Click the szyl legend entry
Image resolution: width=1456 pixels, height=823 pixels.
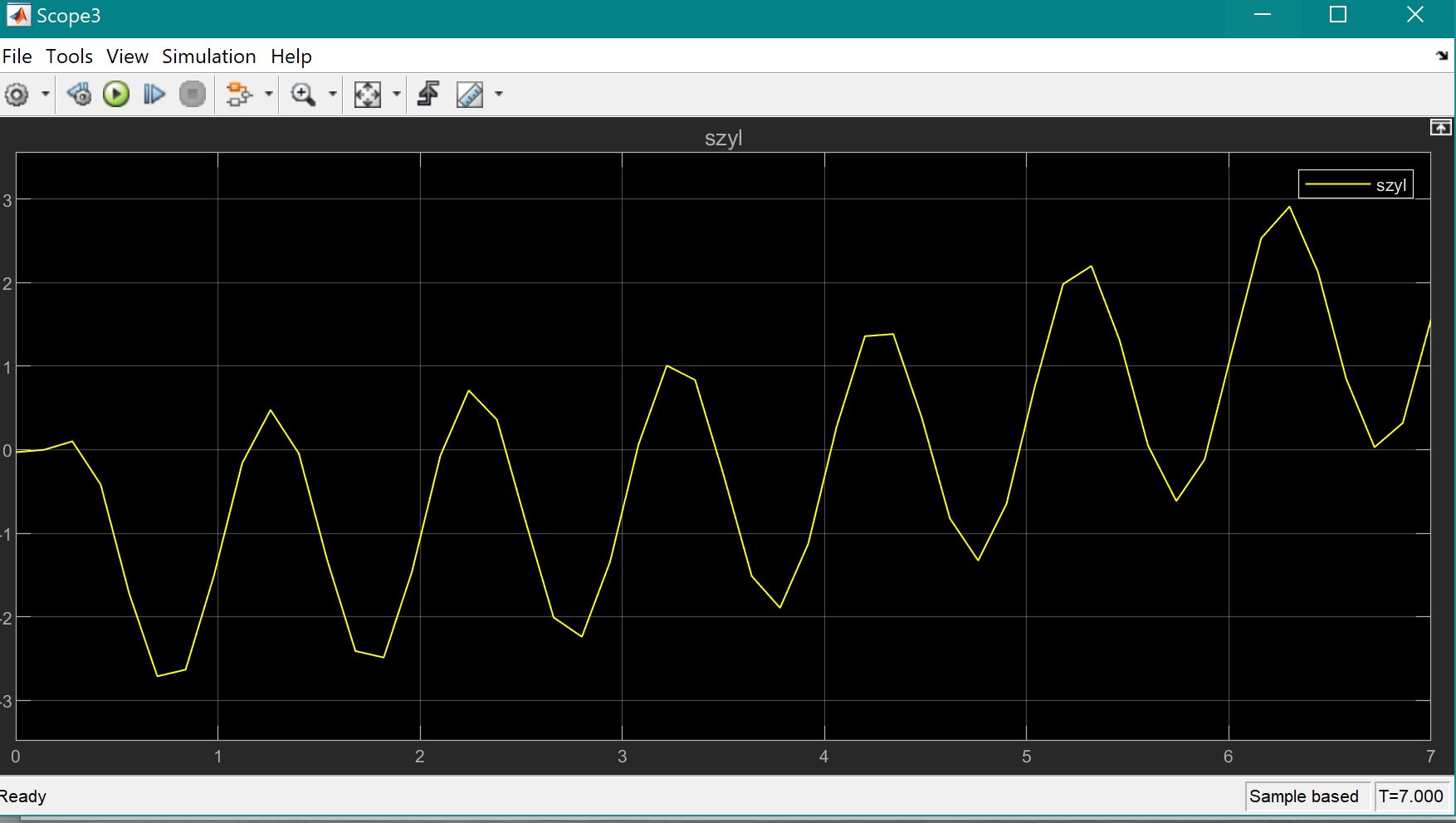click(x=1356, y=184)
